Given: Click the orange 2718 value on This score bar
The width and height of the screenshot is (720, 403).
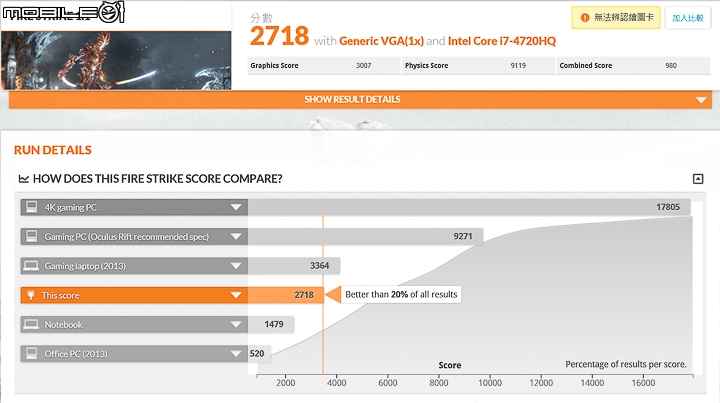Looking at the screenshot, I should coord(304,295).
